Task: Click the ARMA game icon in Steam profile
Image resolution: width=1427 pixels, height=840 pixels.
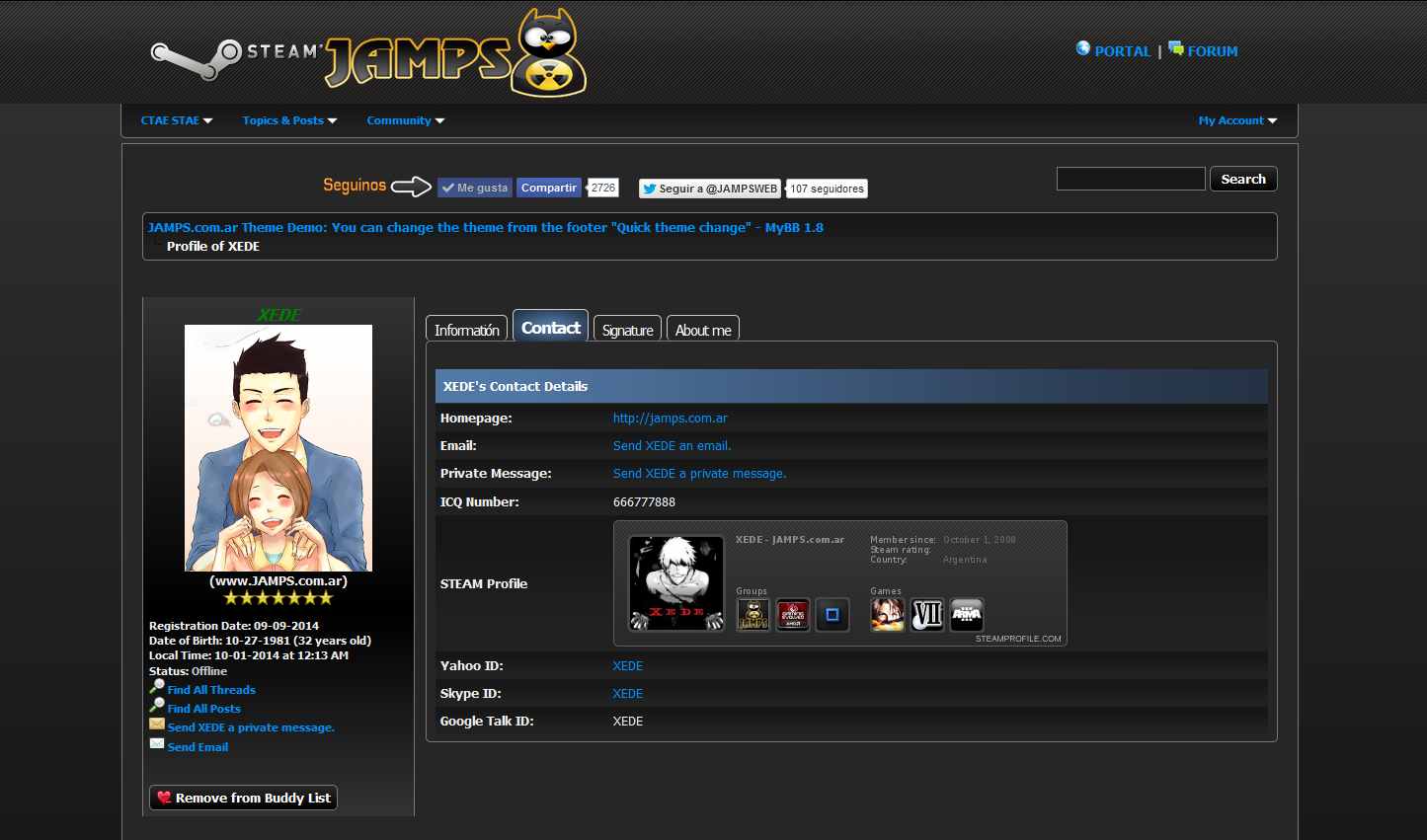Action: tap(966, 615)
